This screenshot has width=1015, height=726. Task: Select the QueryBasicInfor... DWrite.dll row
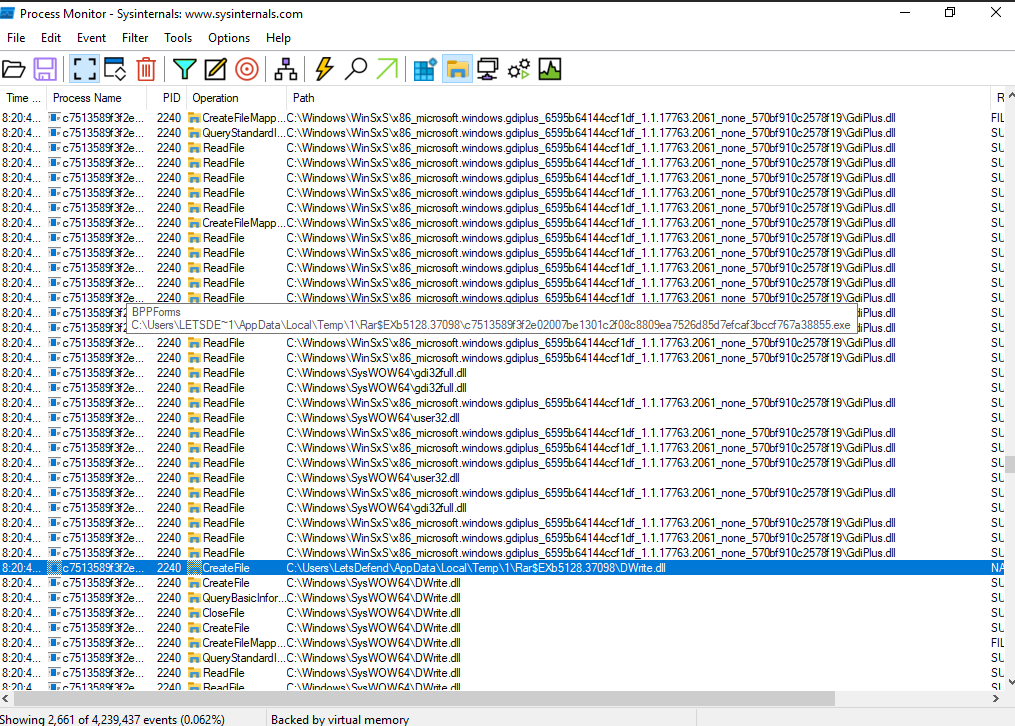point(502,598)
